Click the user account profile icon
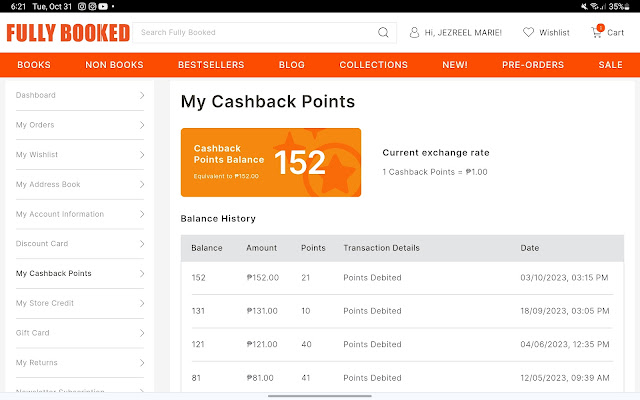This screenshot has height=400, width=640. click(414, 32)
